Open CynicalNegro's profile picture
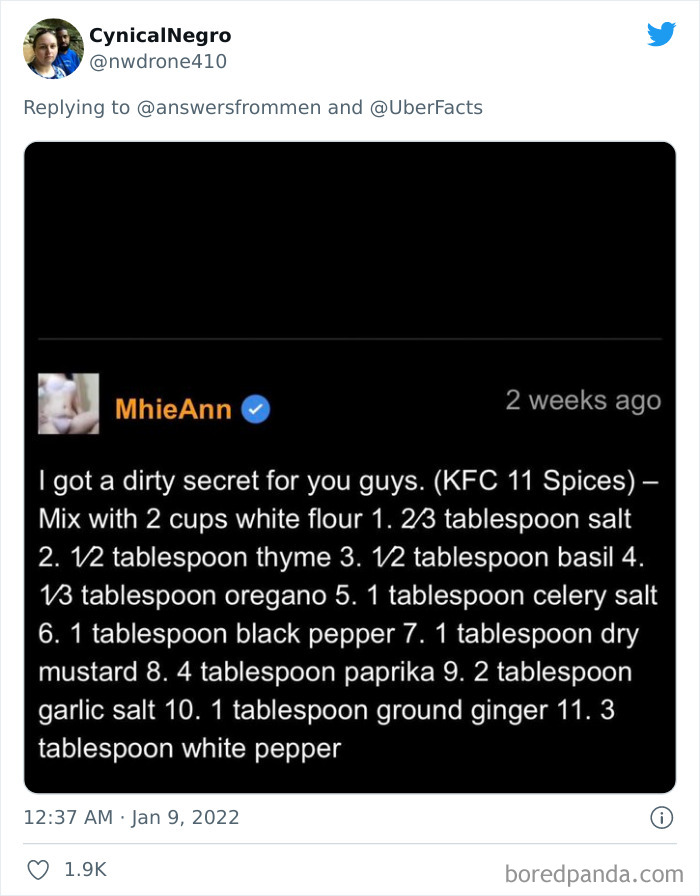The image size is (700, 896). click(x=53, y=49)
